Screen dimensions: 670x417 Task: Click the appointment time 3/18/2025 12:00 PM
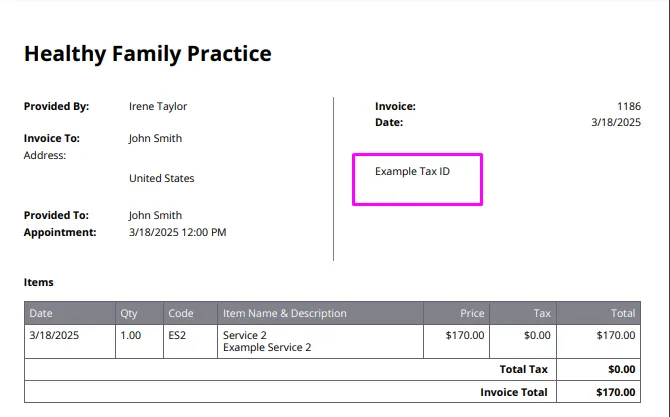coord(178,232)
